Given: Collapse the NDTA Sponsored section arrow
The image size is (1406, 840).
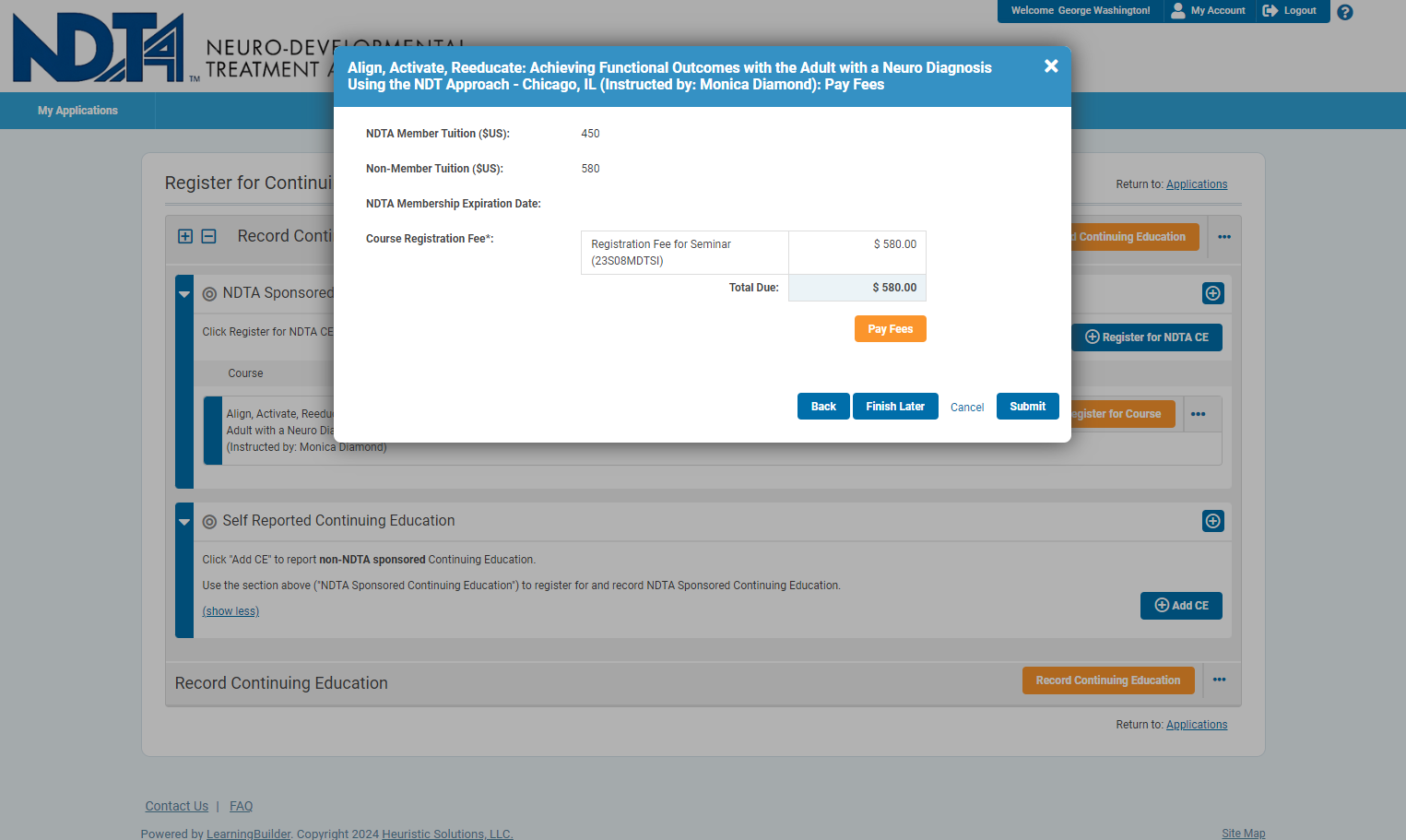Looking at the screenshot, I should point(184,294).
